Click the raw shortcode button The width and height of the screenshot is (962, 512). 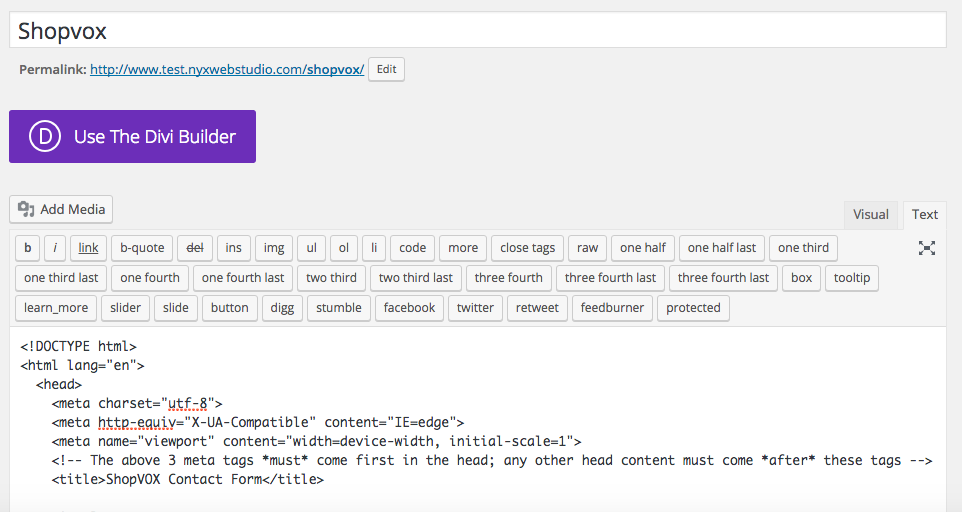587,248
